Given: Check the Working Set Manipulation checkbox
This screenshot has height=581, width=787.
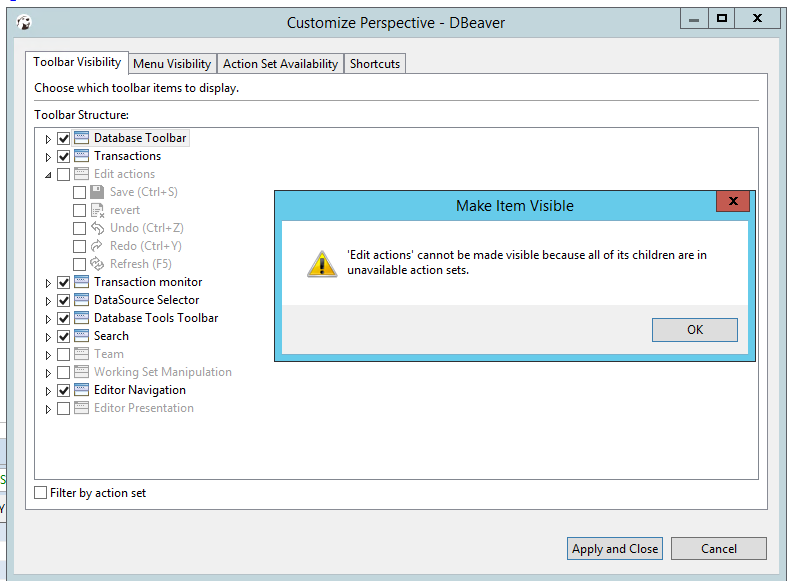Looking at the screenshot, I should 63,373.
